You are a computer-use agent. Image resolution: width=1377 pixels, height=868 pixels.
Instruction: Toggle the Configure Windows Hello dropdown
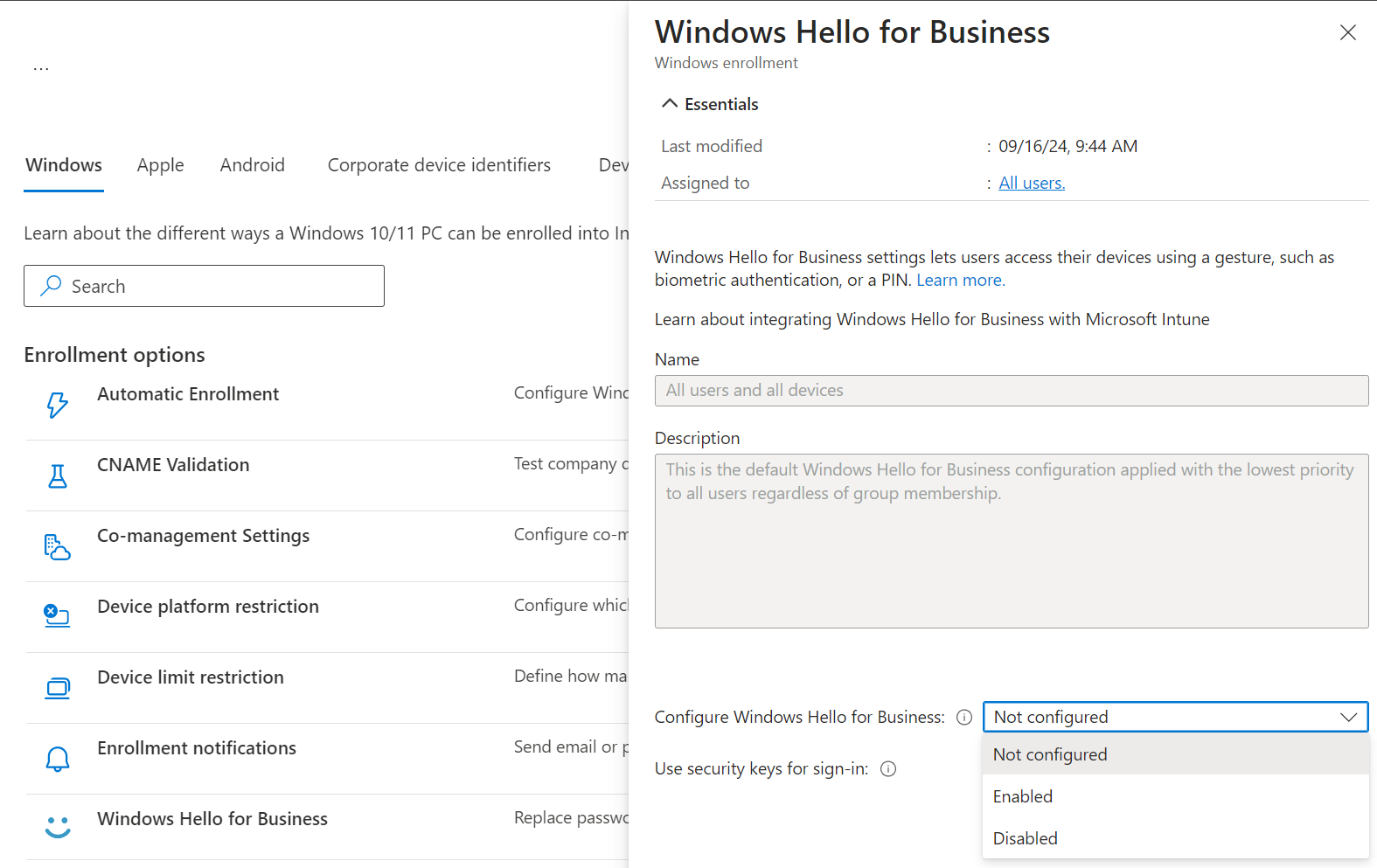click(x=1176, y=717)
